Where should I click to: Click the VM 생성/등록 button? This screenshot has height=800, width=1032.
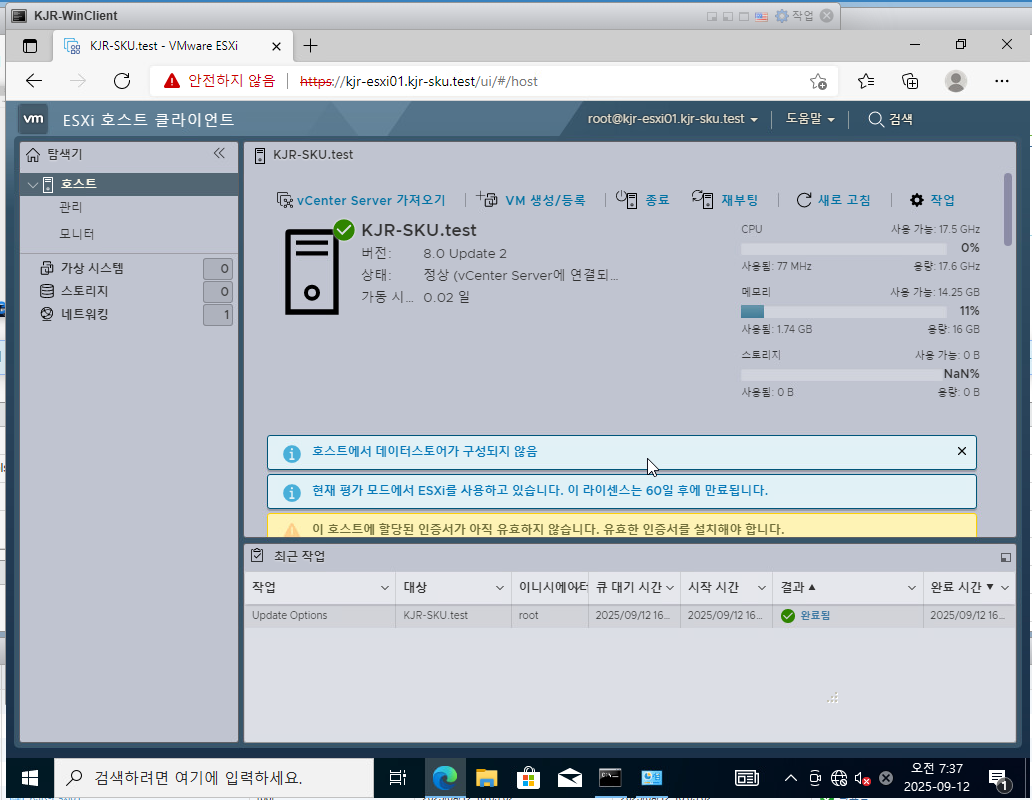545,200
